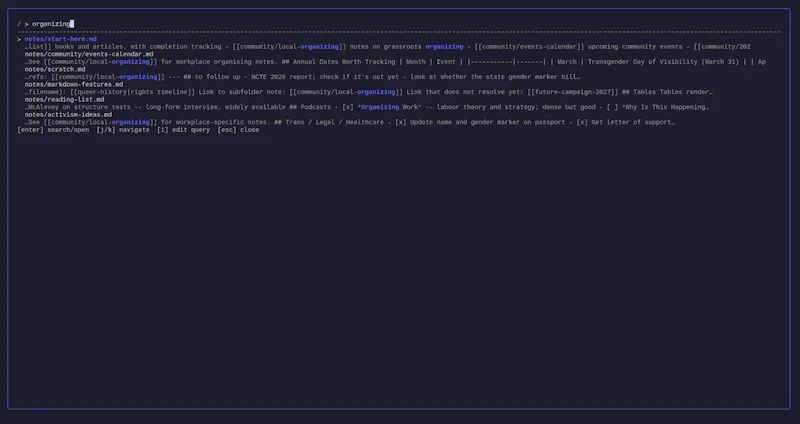Screen dimensions: 800x424
Task: Click the snippet mentioning McAlevey and Podcasts
Action: coord(366,107)
